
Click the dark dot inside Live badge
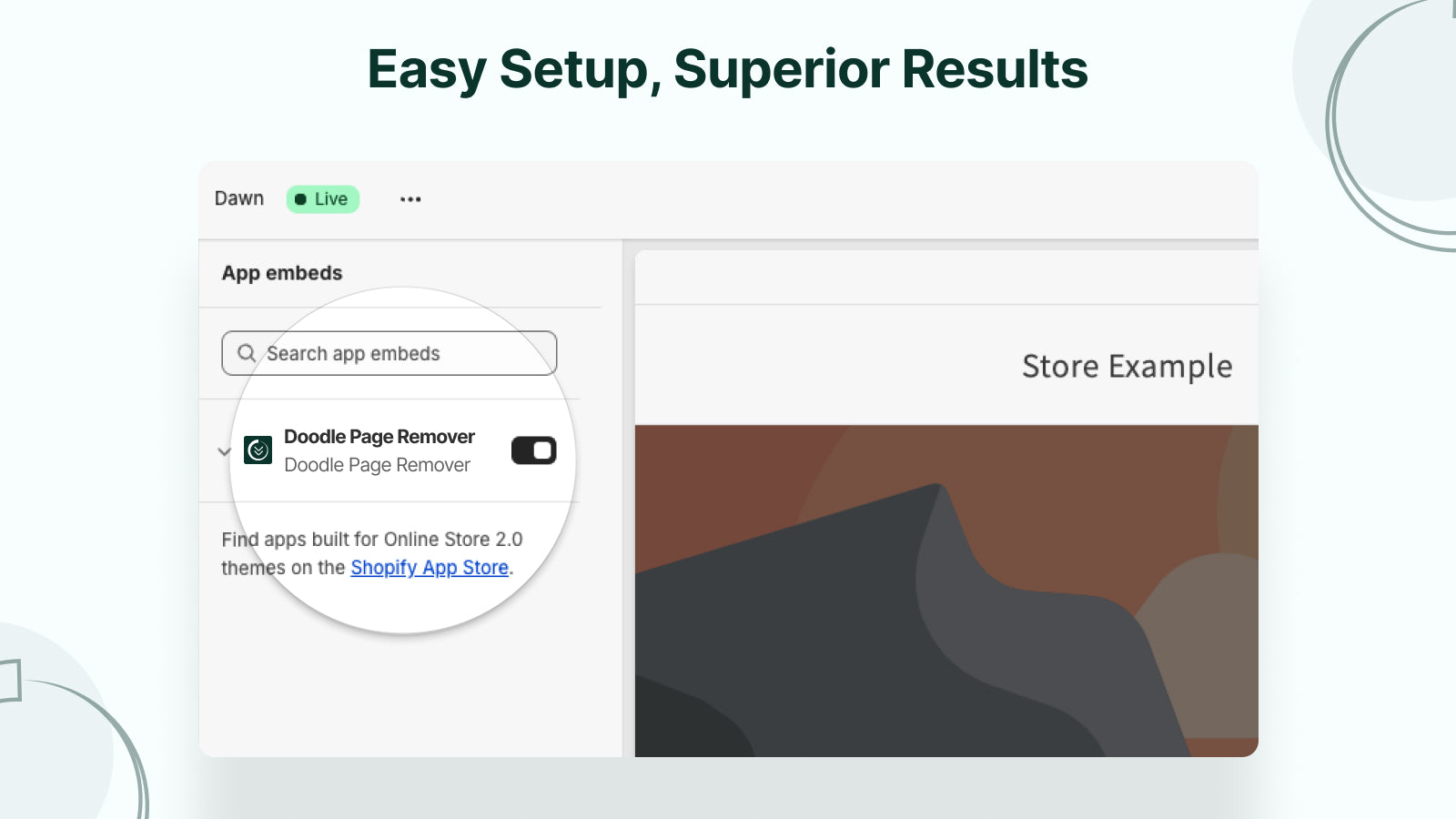tap(300, 199)
